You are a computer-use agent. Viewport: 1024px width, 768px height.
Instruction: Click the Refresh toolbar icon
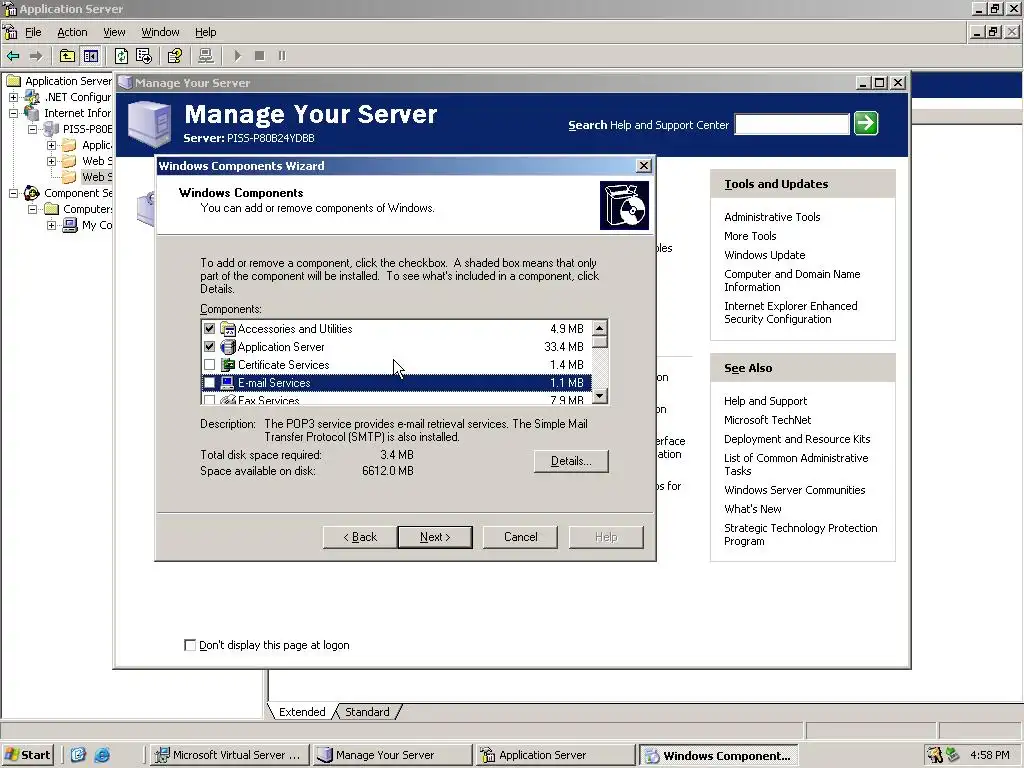pyautogui.click(x=121, y=56)
